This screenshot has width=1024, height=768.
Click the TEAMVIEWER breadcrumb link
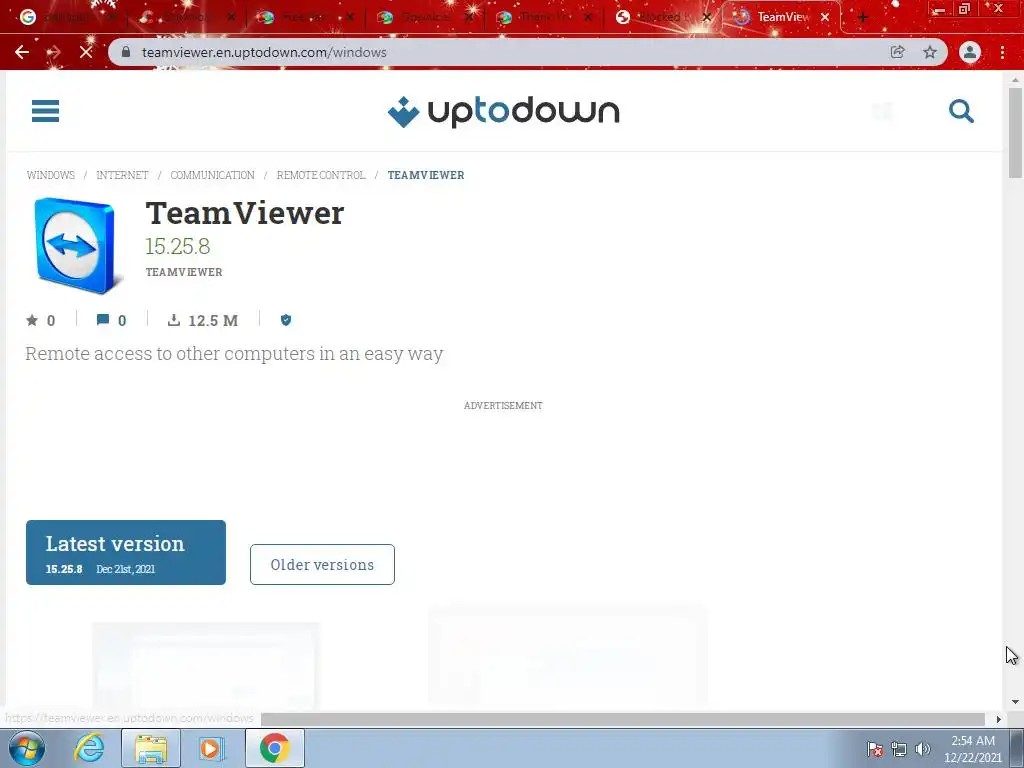tap(426, 175)
